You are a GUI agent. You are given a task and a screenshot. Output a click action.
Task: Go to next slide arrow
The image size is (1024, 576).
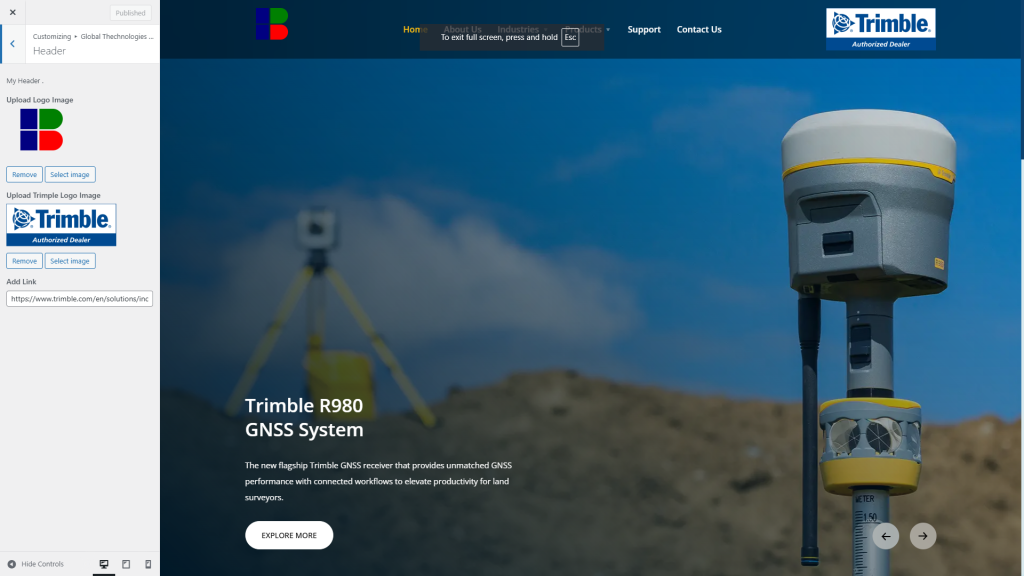coord(923,536)
